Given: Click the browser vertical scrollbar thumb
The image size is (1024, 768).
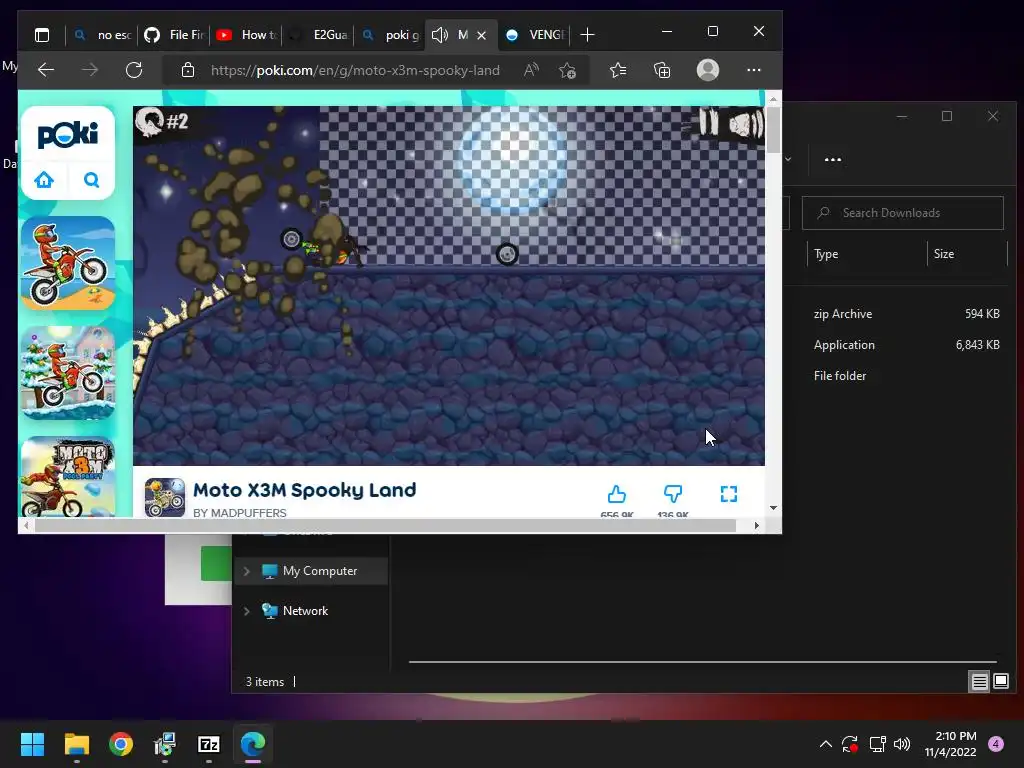Looking at the screenshot, I should [x=773, y=129].
